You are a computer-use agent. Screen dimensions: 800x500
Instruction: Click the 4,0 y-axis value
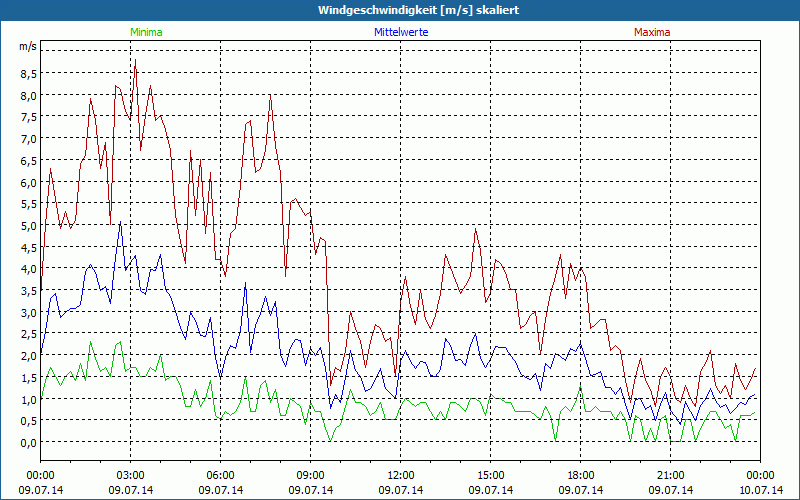tap(29, 269)
